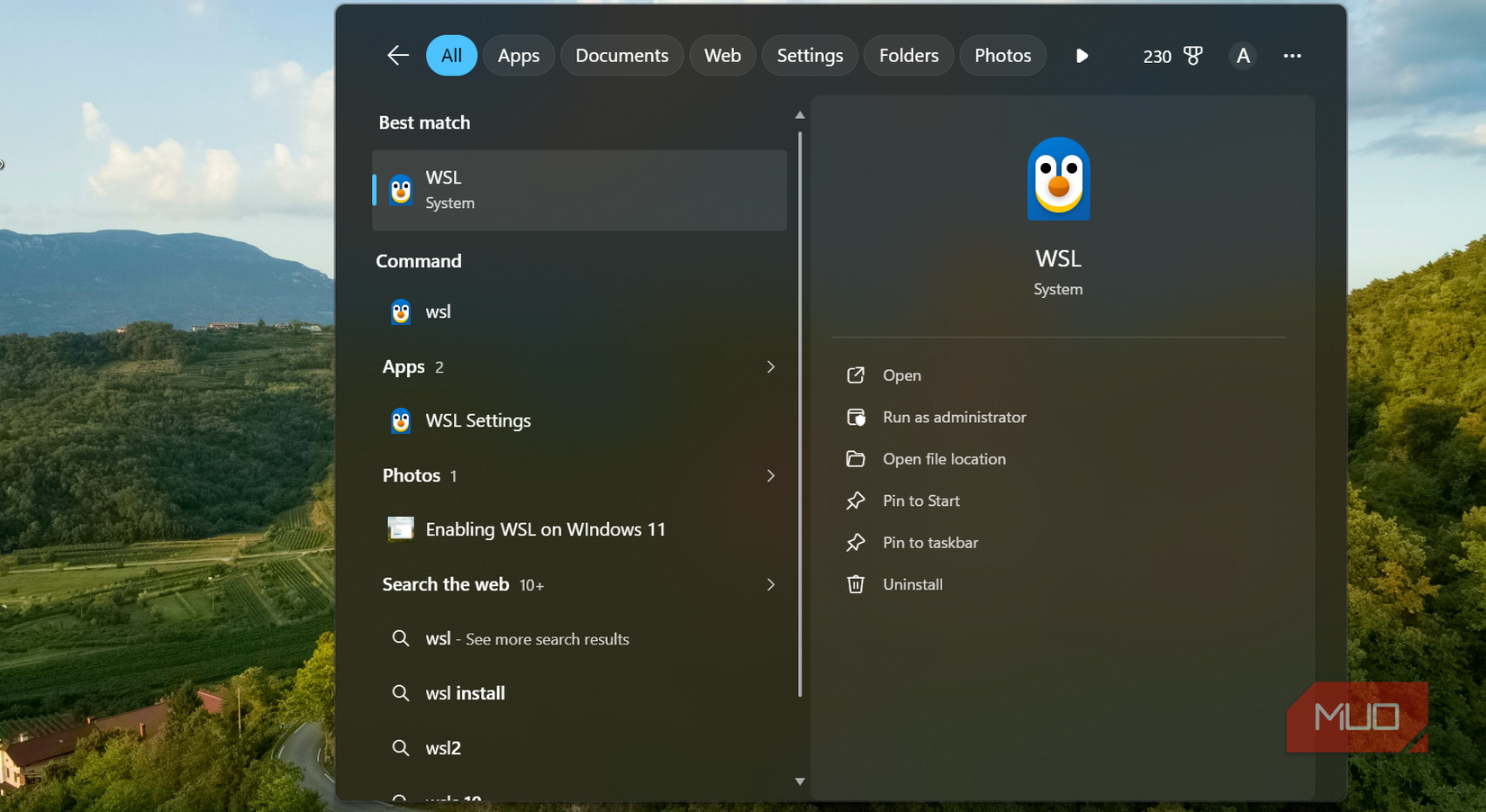
Task: Run the wsl command result
Action: (x=579, y=311)
